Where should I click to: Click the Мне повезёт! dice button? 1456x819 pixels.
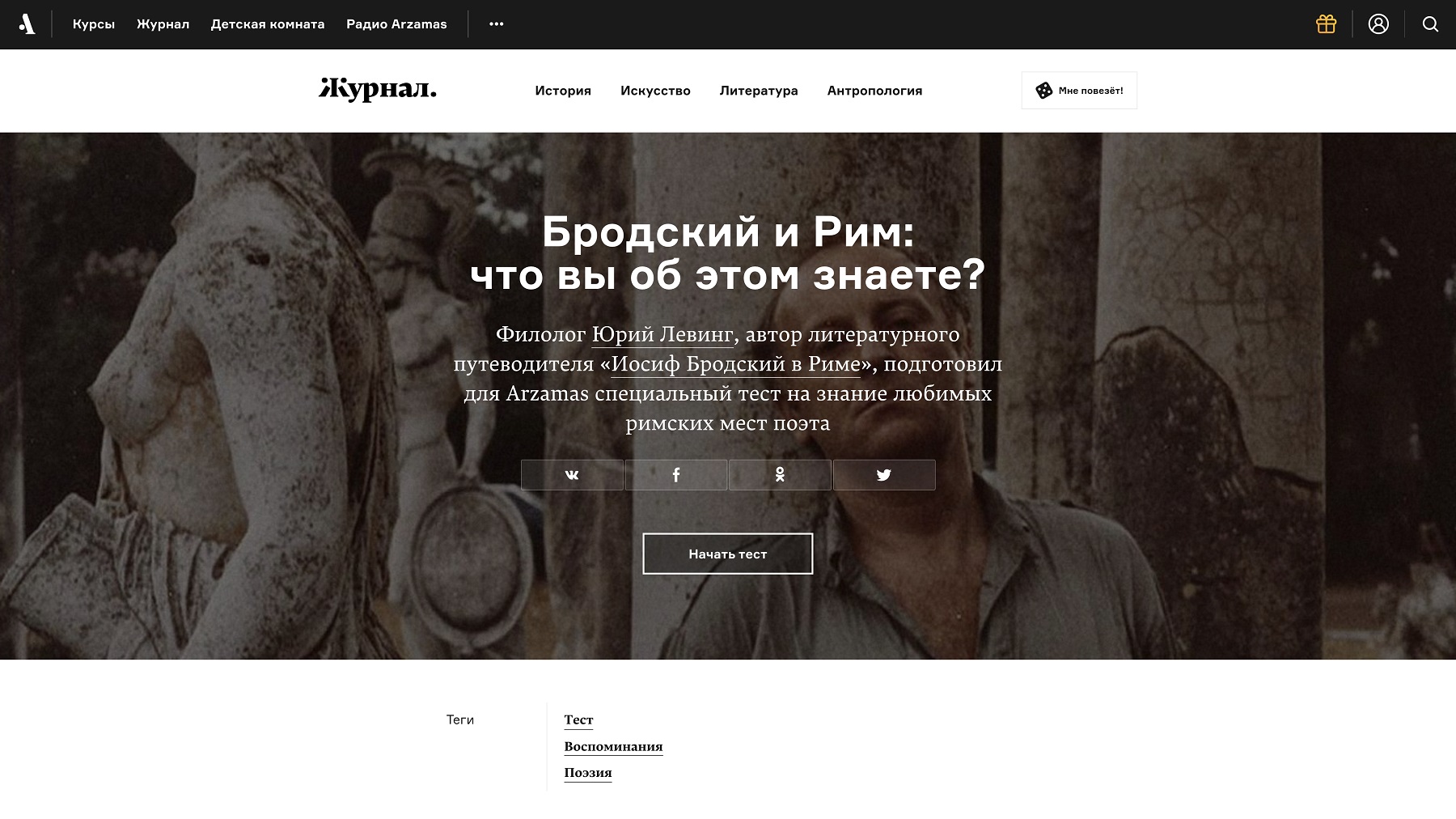pos(1079,91)
